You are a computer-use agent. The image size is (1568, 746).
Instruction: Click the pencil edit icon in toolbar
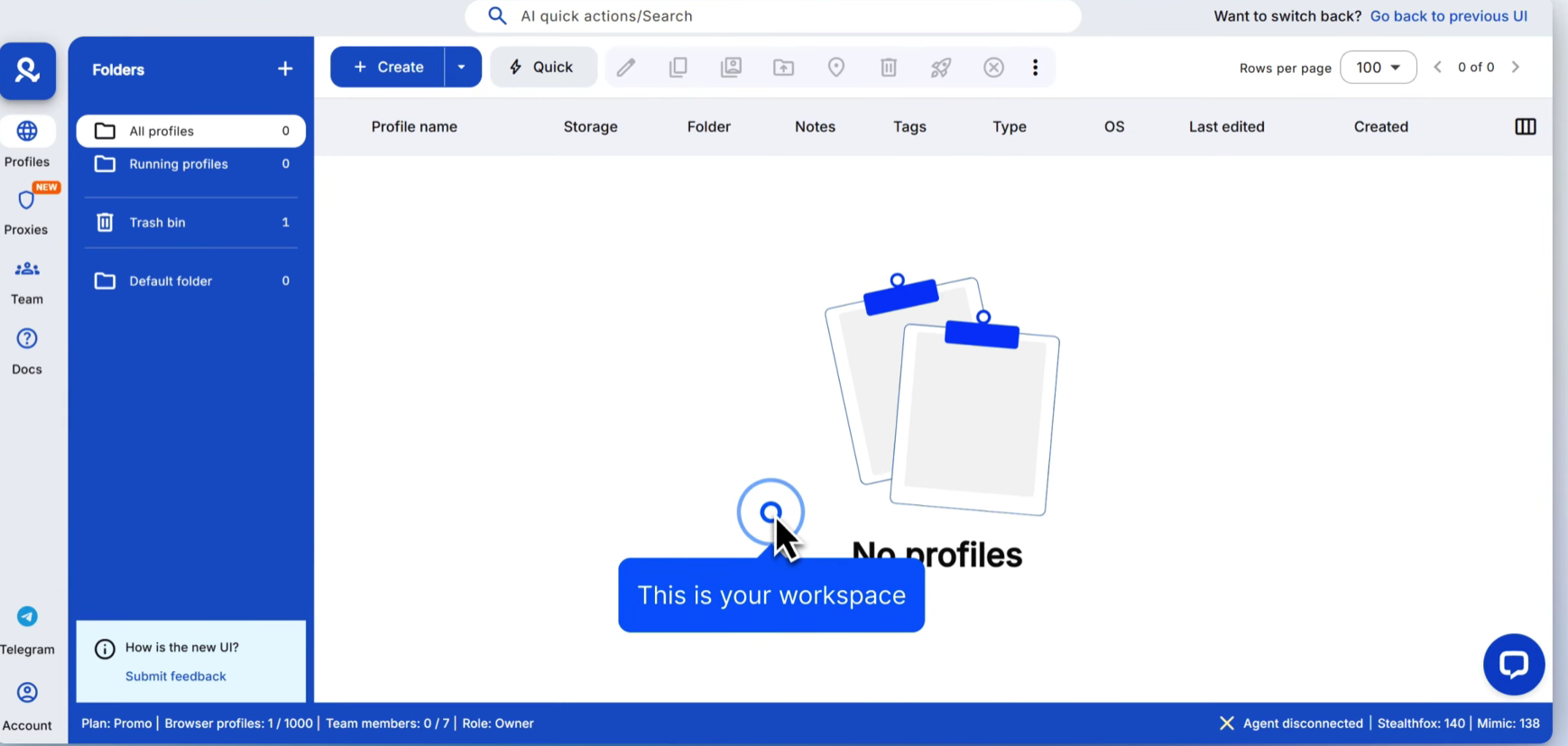(626, 68)
